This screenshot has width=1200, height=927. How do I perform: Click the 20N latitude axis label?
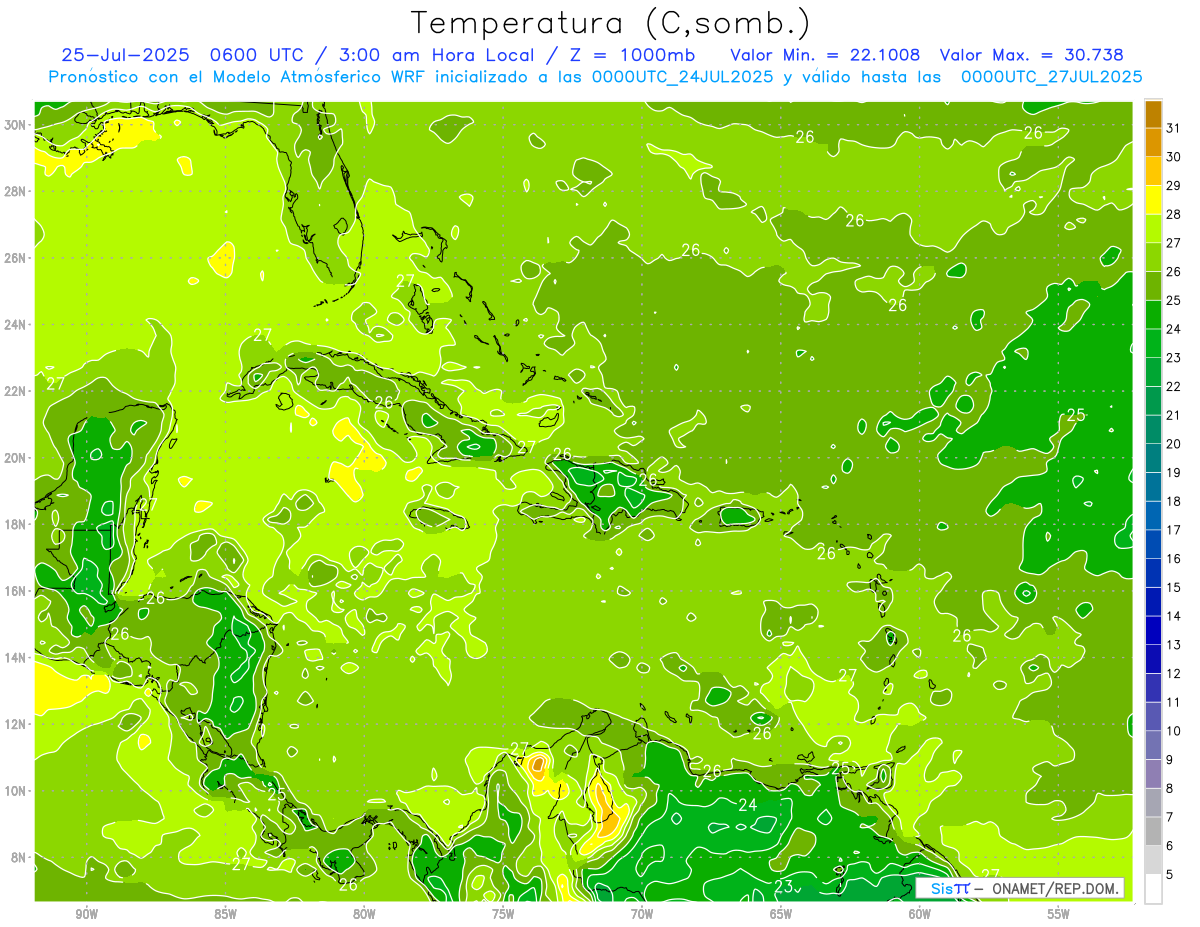[15, 458]
